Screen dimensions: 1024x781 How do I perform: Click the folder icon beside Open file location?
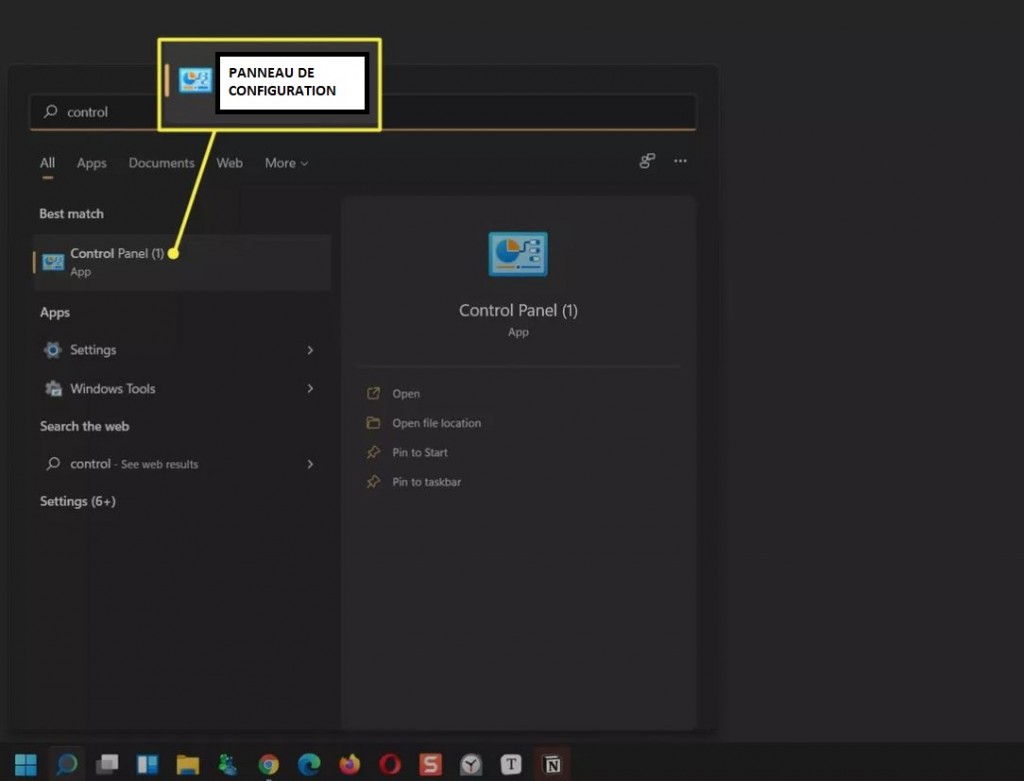coord(373,422)
